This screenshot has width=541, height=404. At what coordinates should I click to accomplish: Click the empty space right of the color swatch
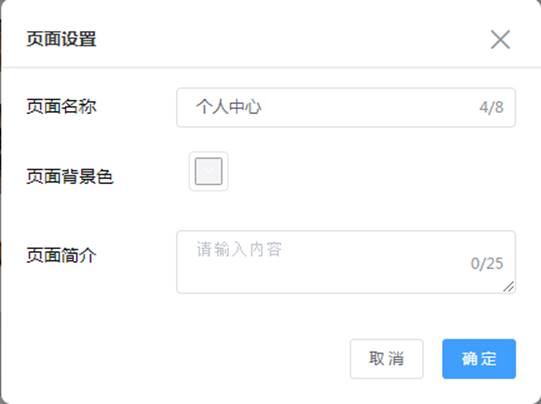coord(373,171)
